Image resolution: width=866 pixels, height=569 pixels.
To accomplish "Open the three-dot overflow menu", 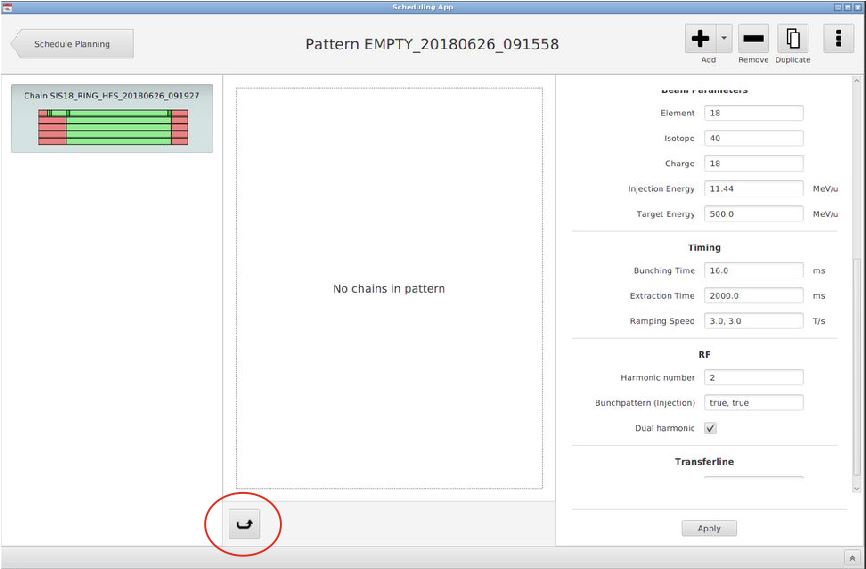I will tap(837, 39).
